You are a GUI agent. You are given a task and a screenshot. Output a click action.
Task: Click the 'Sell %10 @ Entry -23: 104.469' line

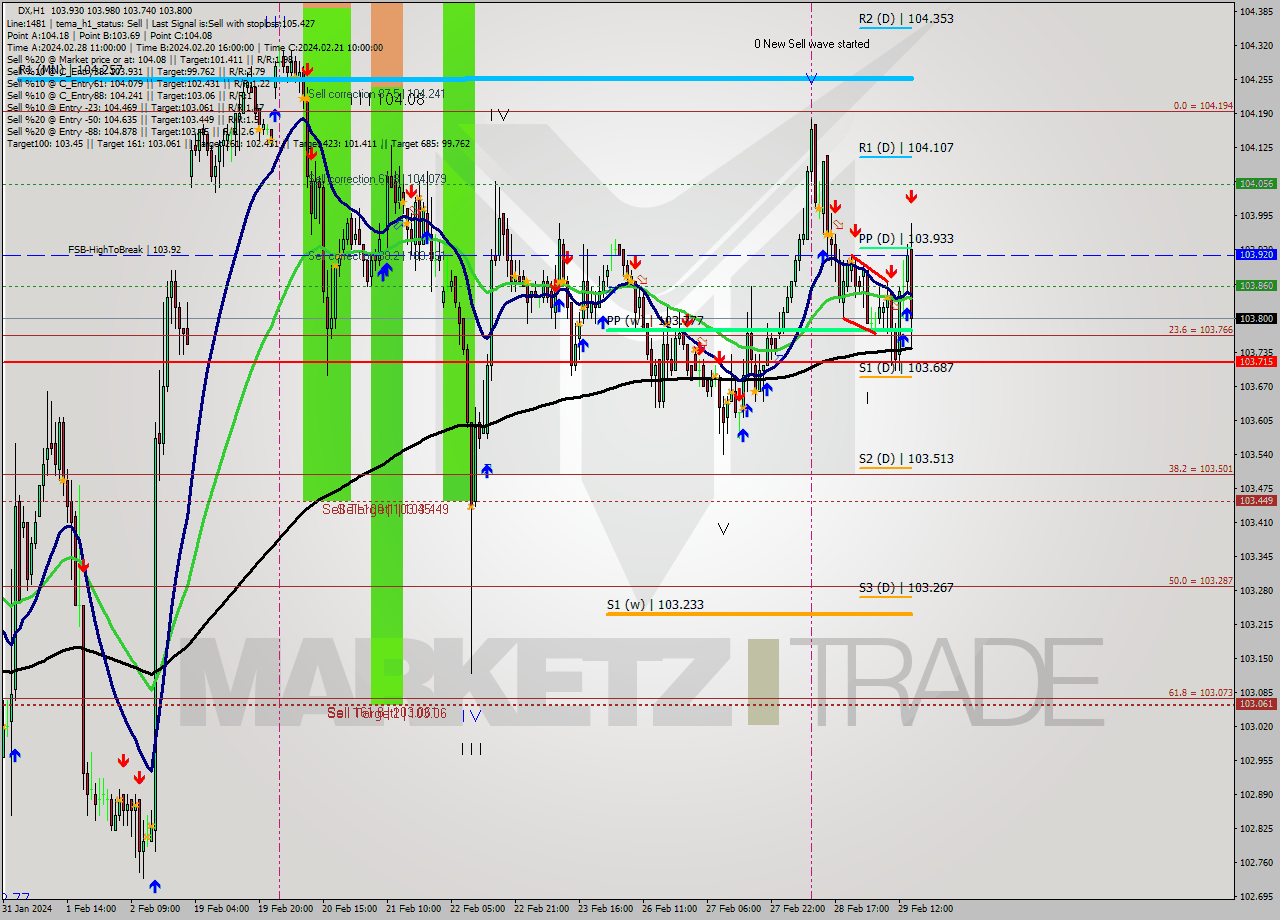(135, 107)
